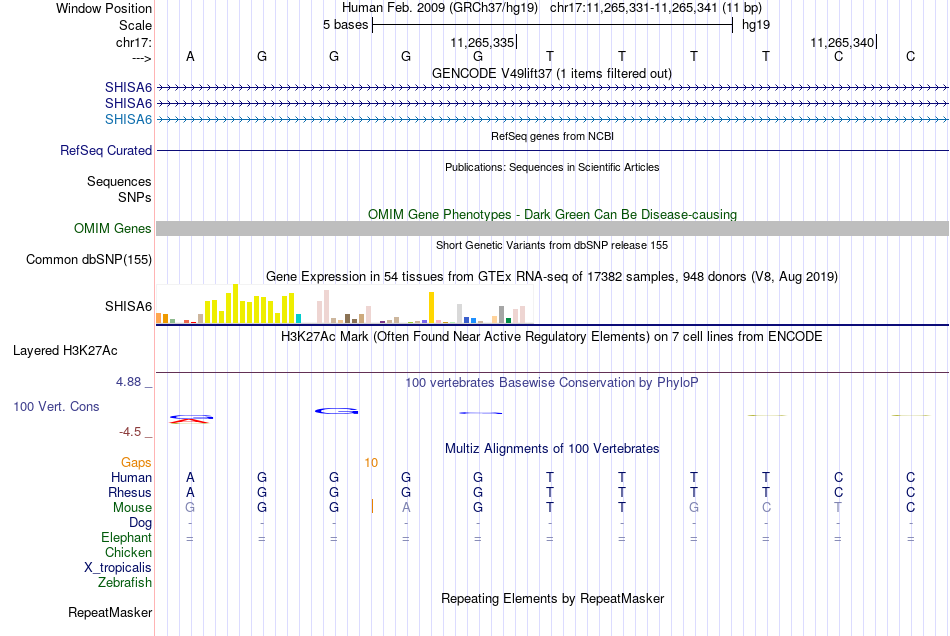Click the orange insertion tick in Mouse row
Viewport: 950px width, 636px height.
[372, 506]
